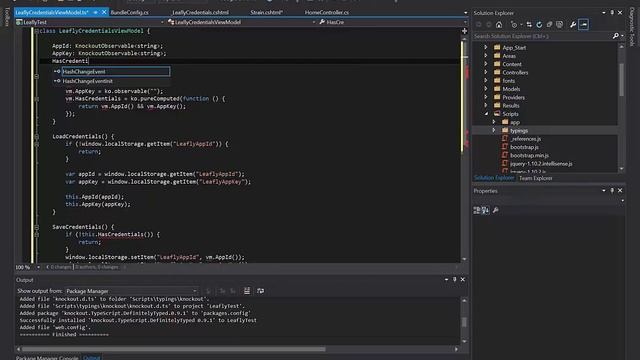The height and width of the screenshot is (360, 640).
Task: Collapse the LoadCredentials method outline
Action: (x=37, y=137)
